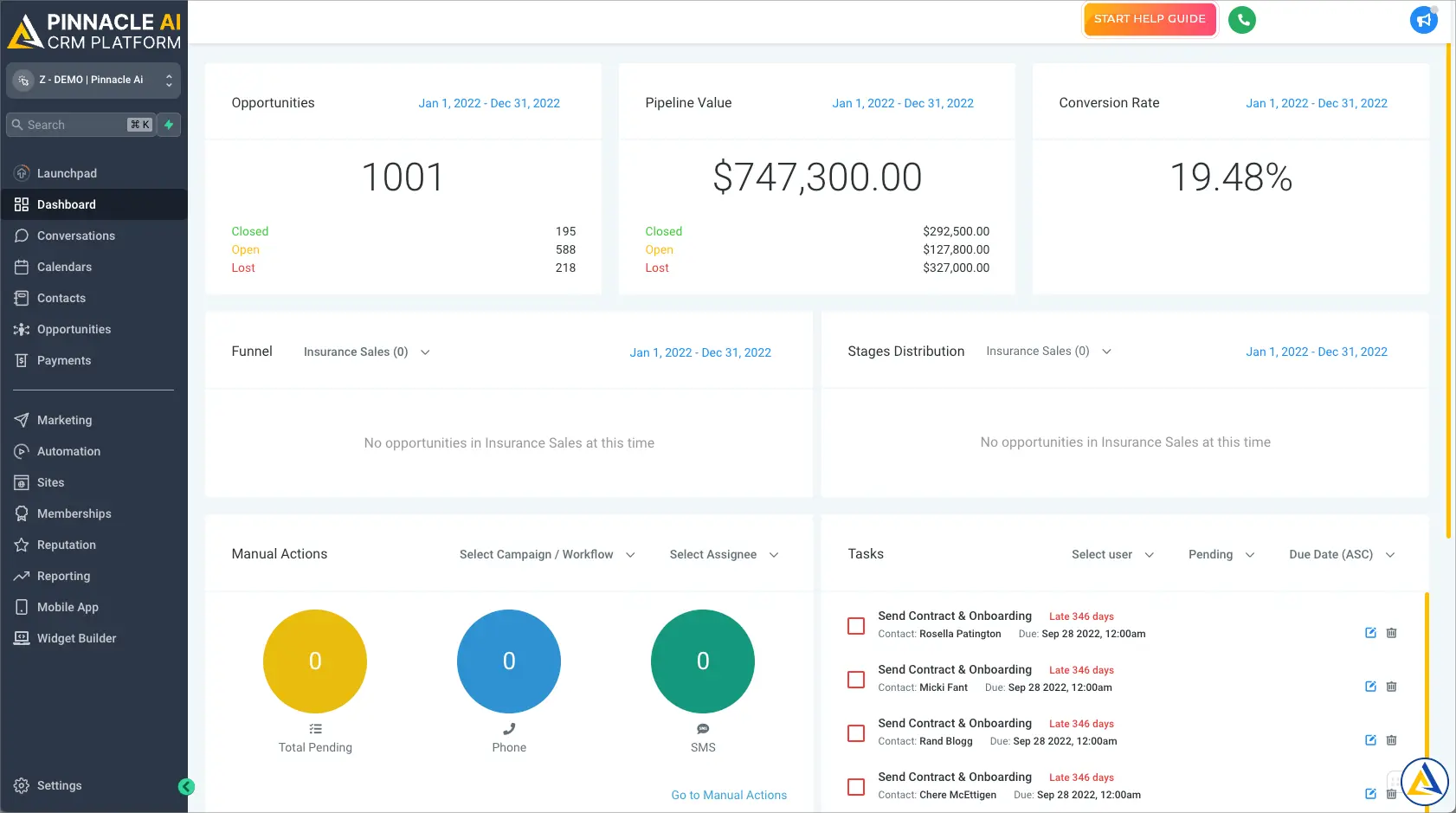1456x813 pixels.
Task: Open the Automation section
Action: coord(68,451)
